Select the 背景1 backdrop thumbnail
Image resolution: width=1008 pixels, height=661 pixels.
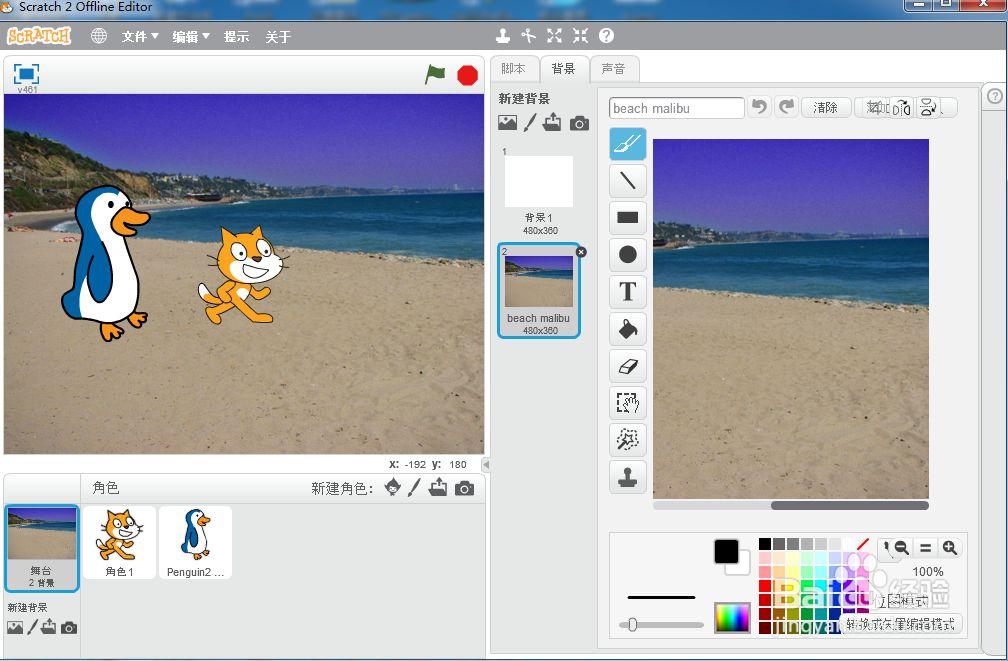point(539,191)
